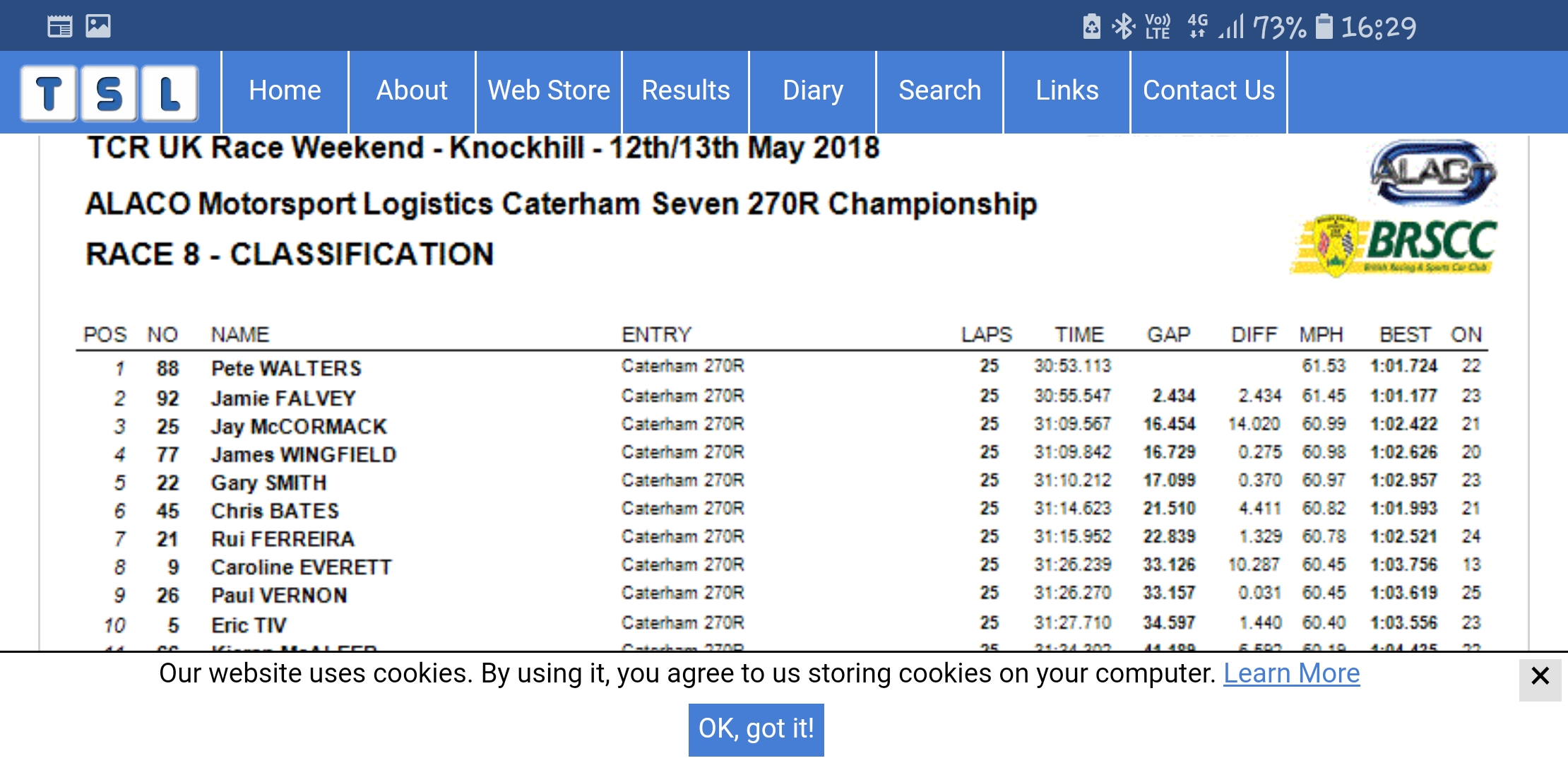Dismiss cookie banner with X button
The height and width of the screenshot is (763, 1568).
click(1540, 676)
